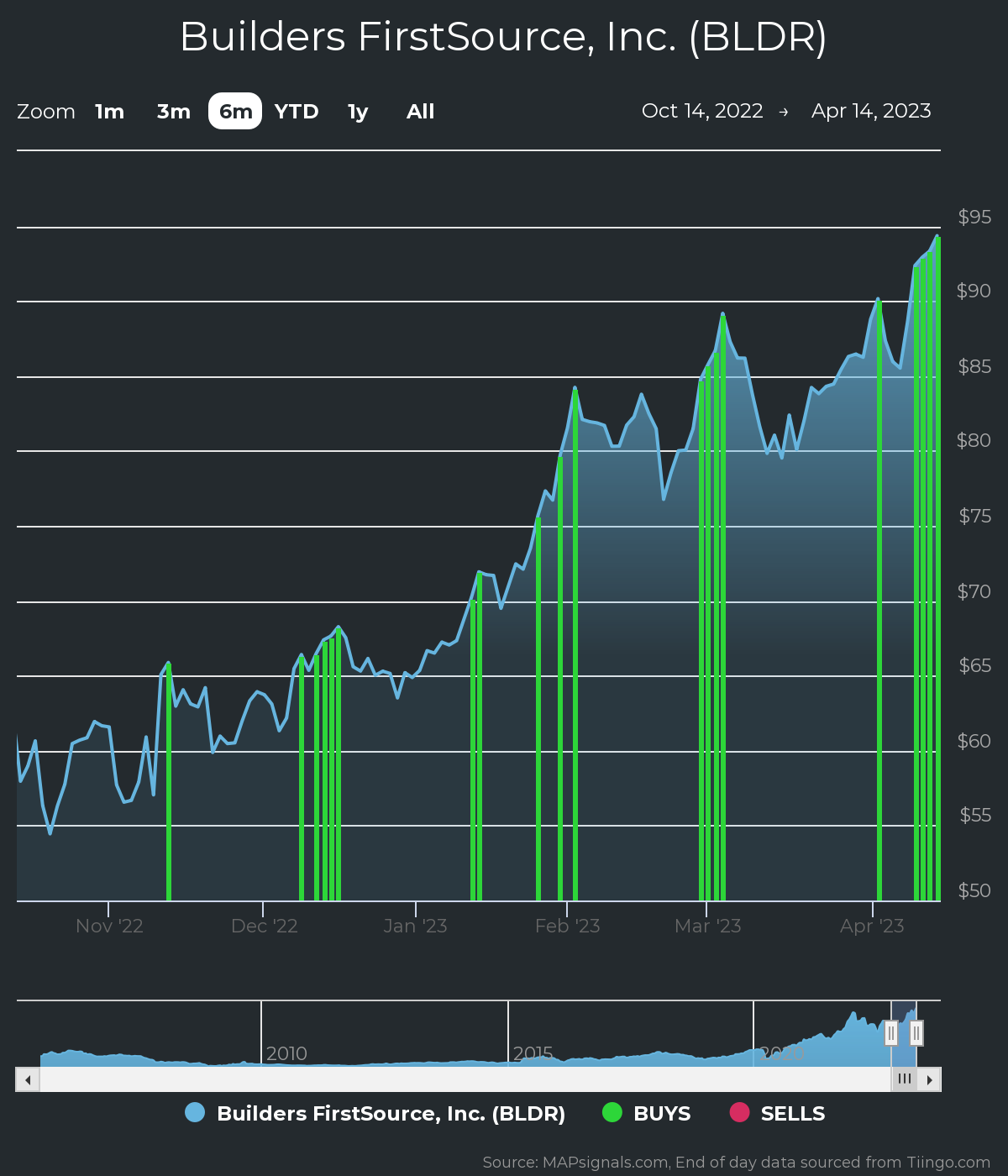1008x1176 pixels.
Task: Switch zoom to YTD
Action: pyautogui.click(x=297, y=112)
